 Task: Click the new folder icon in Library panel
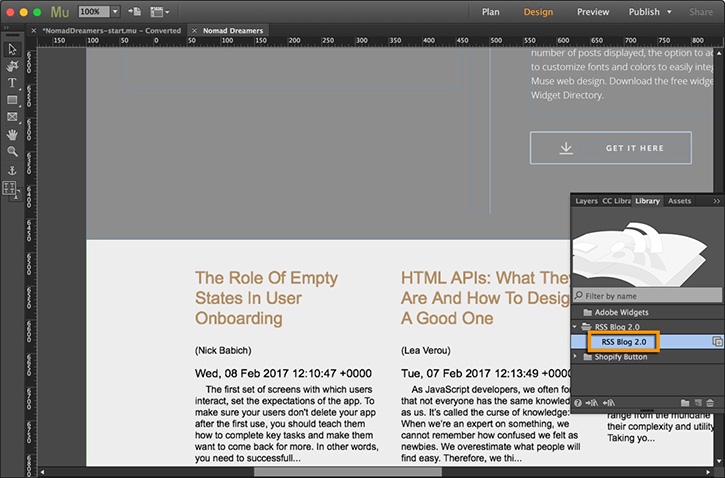(685, 403)
